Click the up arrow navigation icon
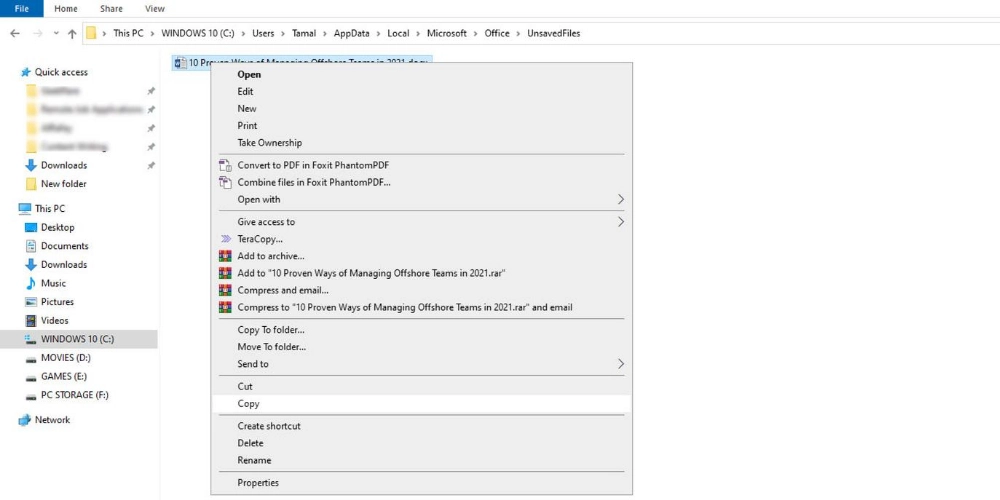Image resolution: width=1000 pixels, height=500 pixels. coord(72,33)
